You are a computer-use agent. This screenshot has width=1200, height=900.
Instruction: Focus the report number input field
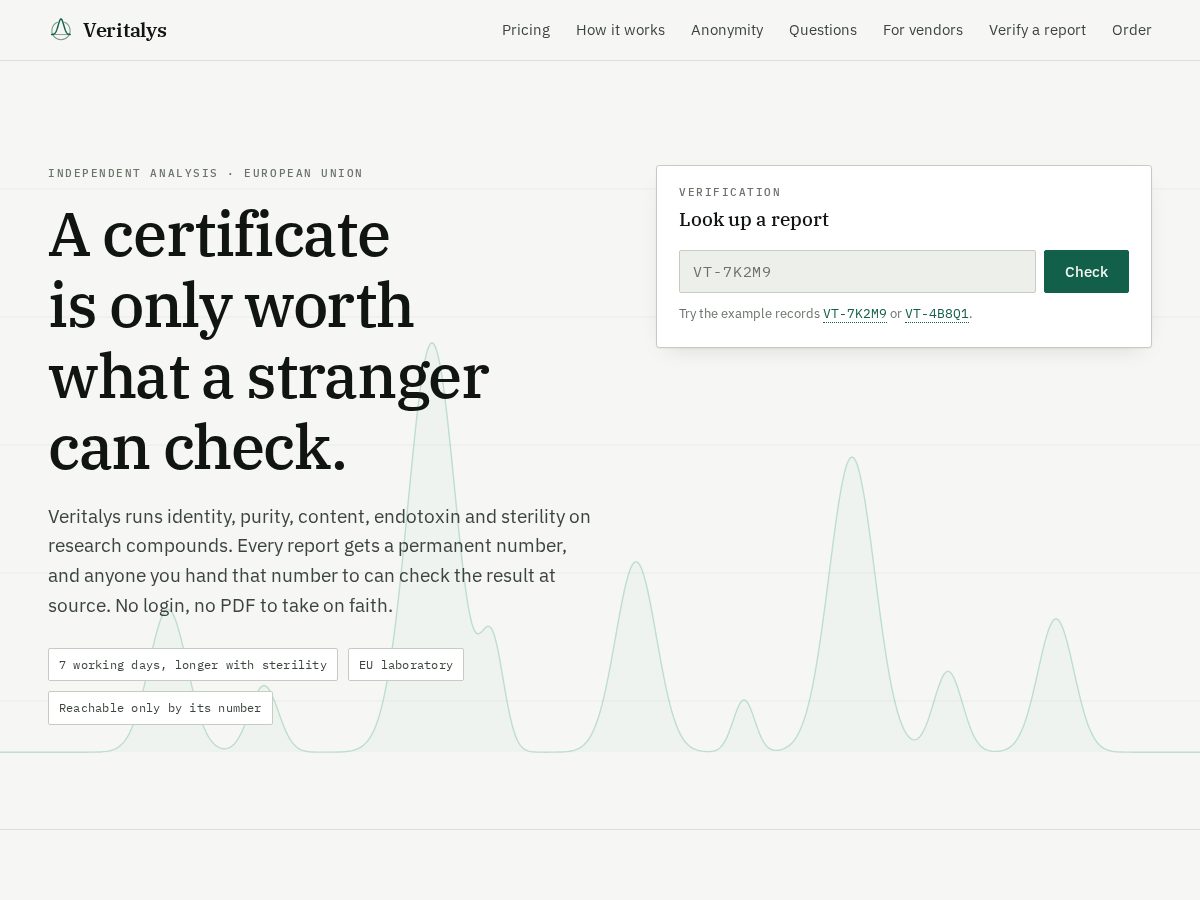(x=857, y=272)
